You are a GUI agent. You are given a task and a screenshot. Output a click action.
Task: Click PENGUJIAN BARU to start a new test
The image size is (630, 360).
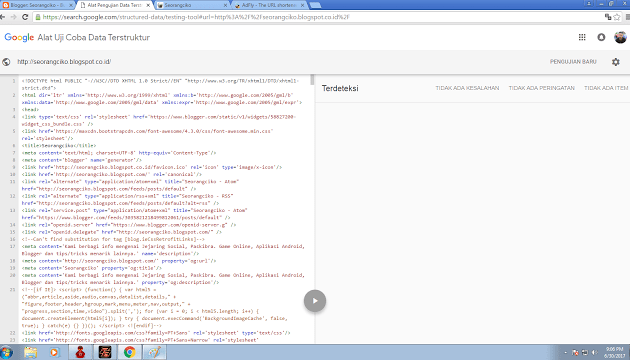click(x=573, y=62)
